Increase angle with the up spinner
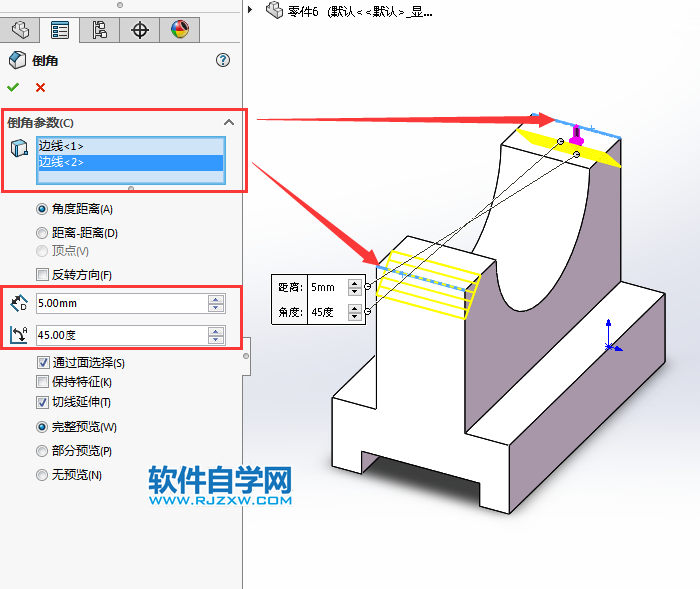The width and height of the screenshot is (700, 589). coord(216,331)
